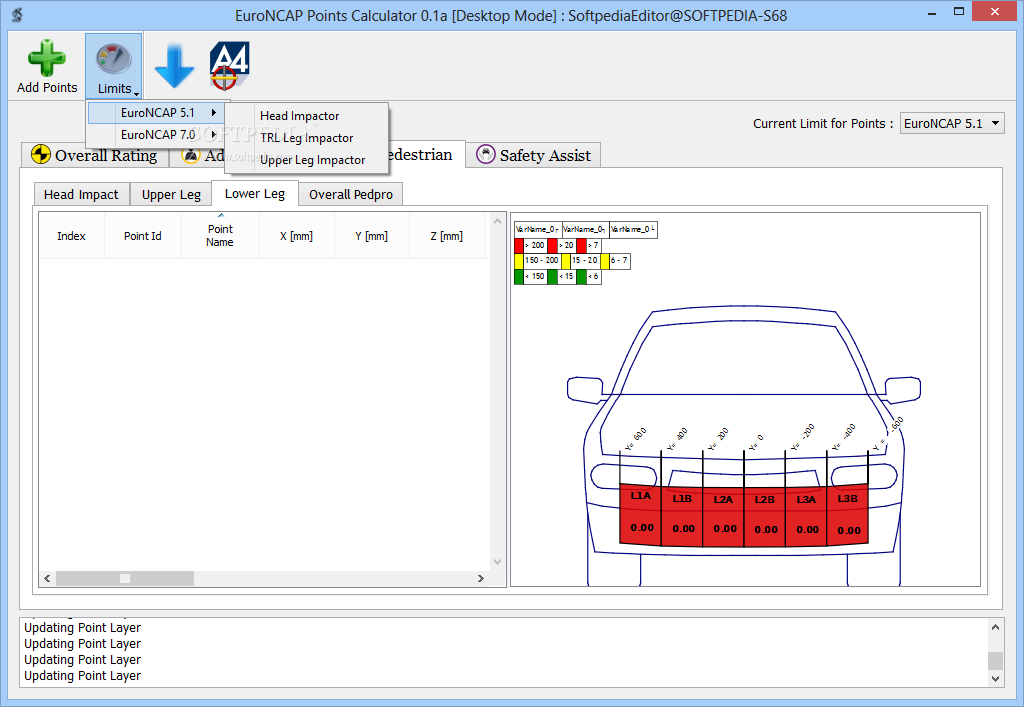Click the A4 target report icon
The height and width of the screenshot is (707, 1024).
229,65
